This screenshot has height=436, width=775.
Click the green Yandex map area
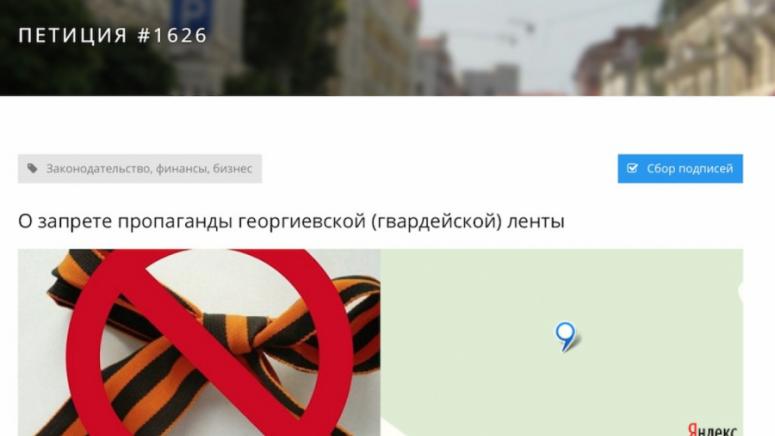tap(561, 343)
